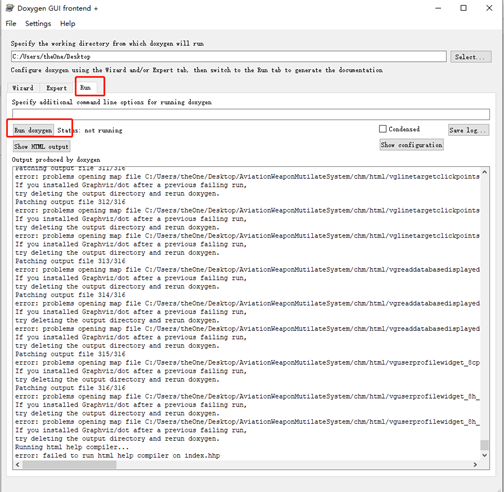Image resolution: width=504 pixels, height=492 pixels.
Task: Open the Settings menu
Action: click(38, 23)
